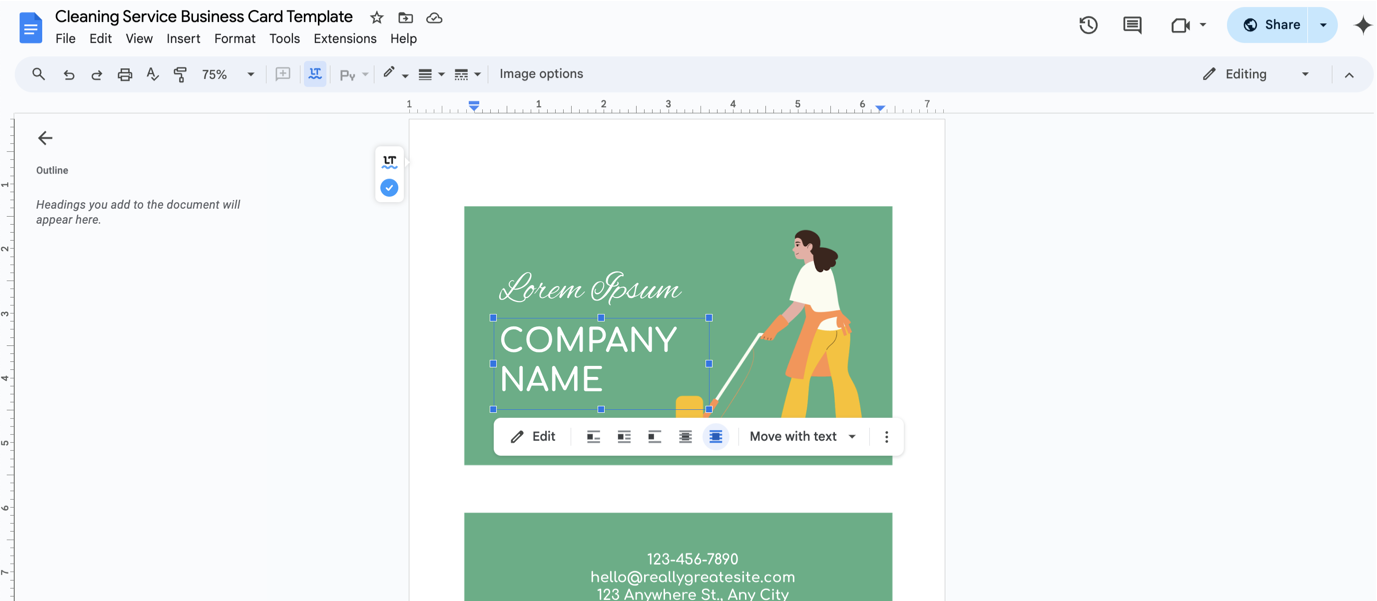Open the Insert menu
Viewport: 1377px width, 601px height.
click(x=183, y=38)
